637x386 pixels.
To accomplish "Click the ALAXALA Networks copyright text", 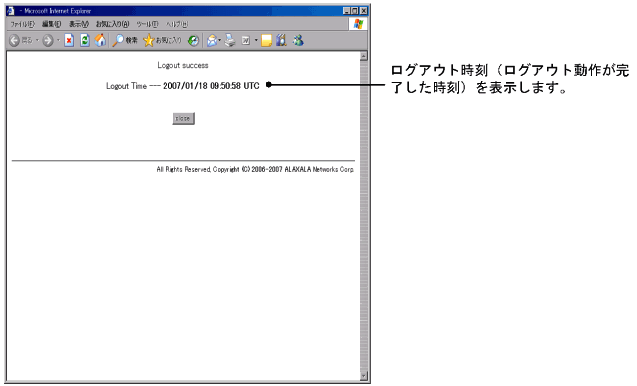I will click(255, 169).
